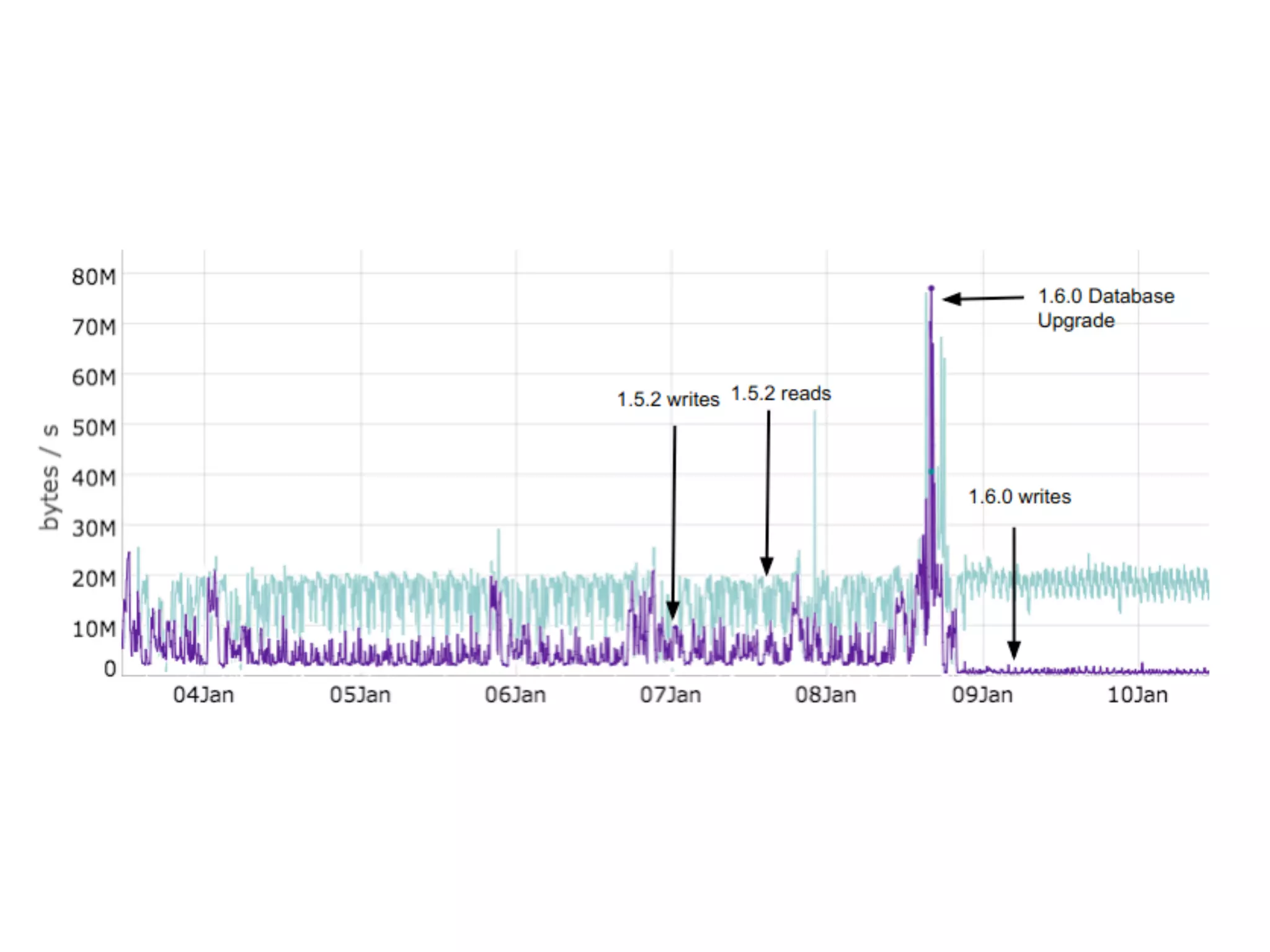Click the bytes / s axis title

tap(50, 477)
